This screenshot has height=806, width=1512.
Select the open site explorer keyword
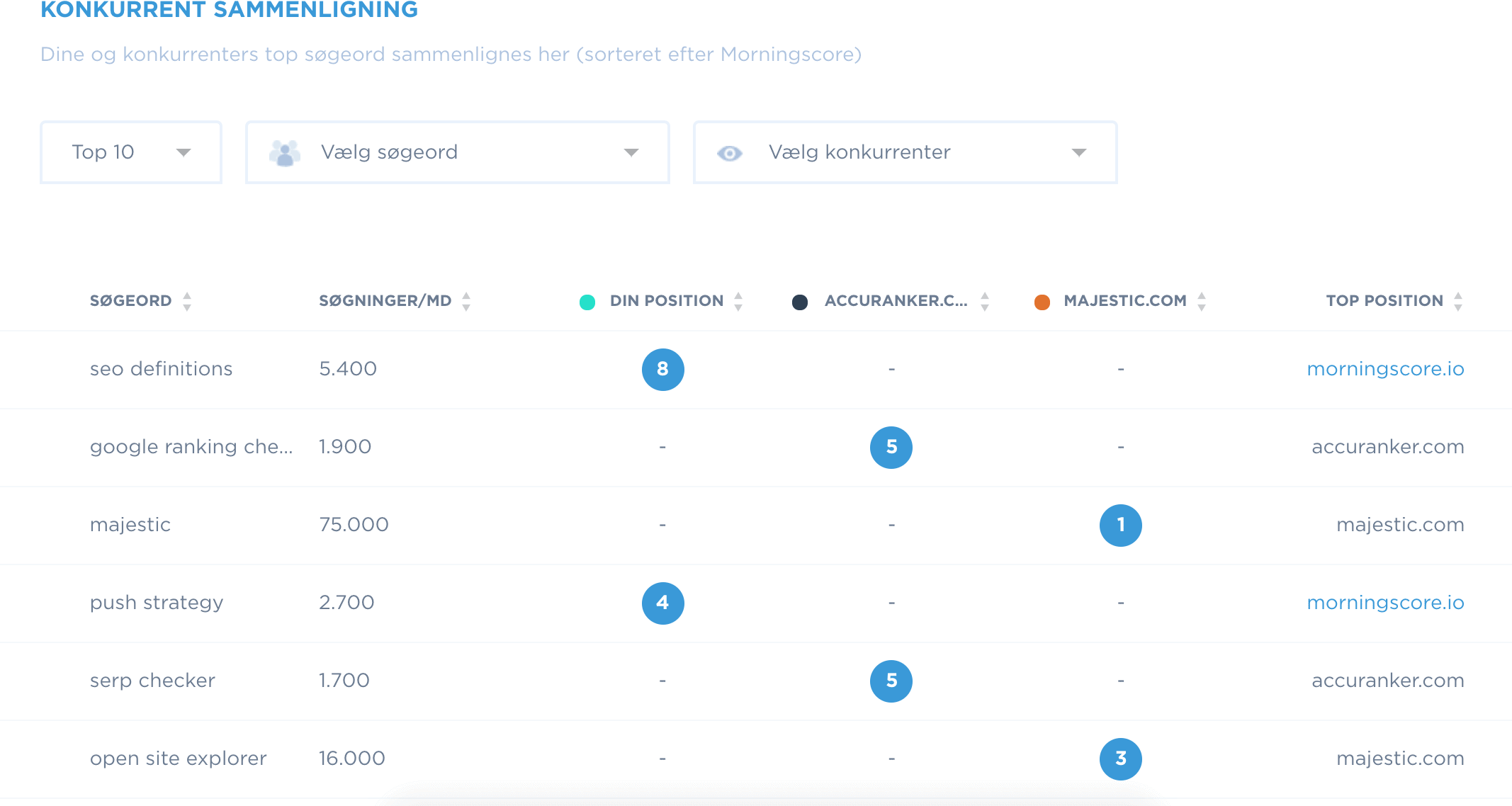pyautogui.click(x=178, y=759)
